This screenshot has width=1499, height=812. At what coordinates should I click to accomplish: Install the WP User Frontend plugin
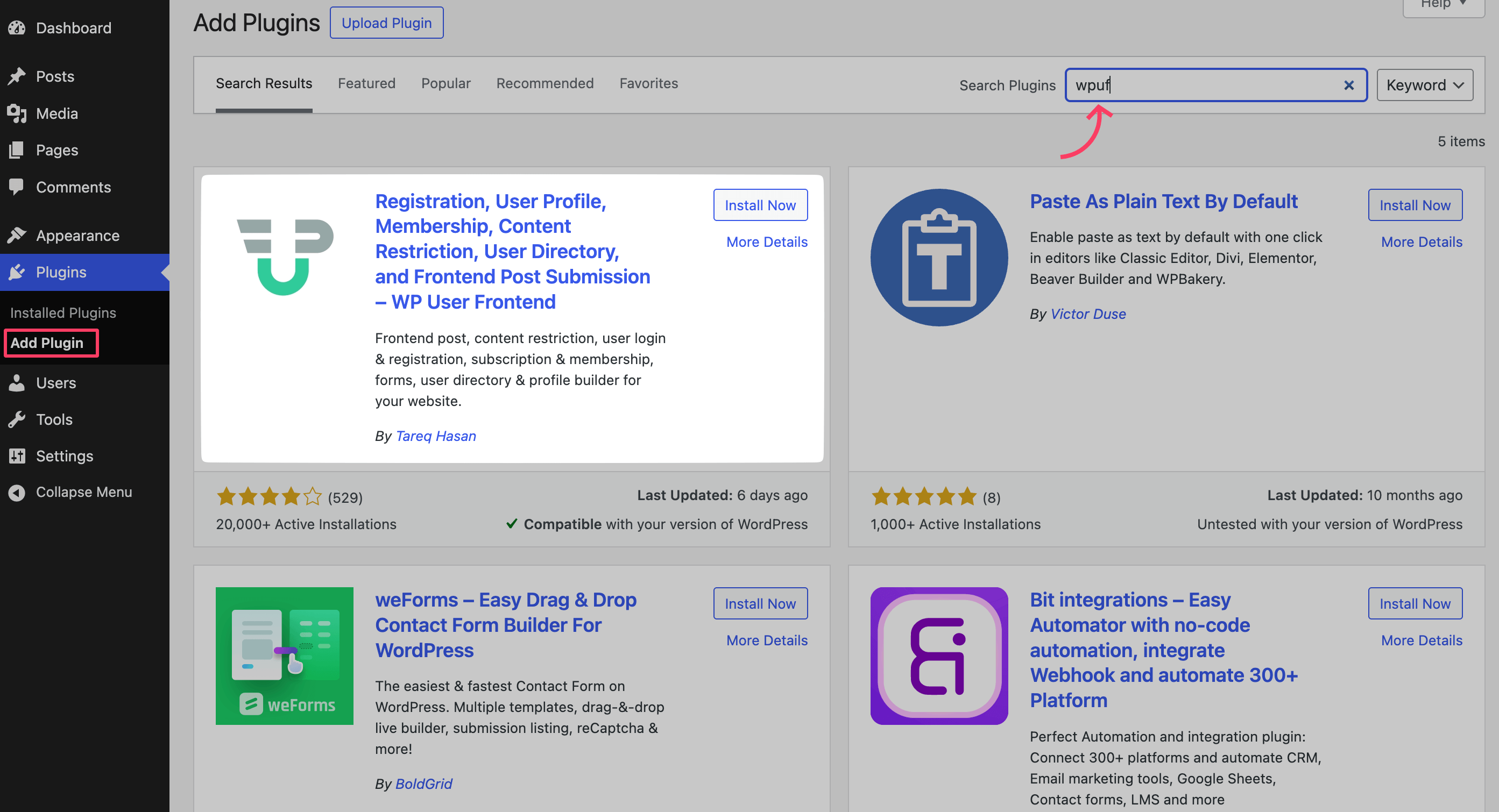760,205
